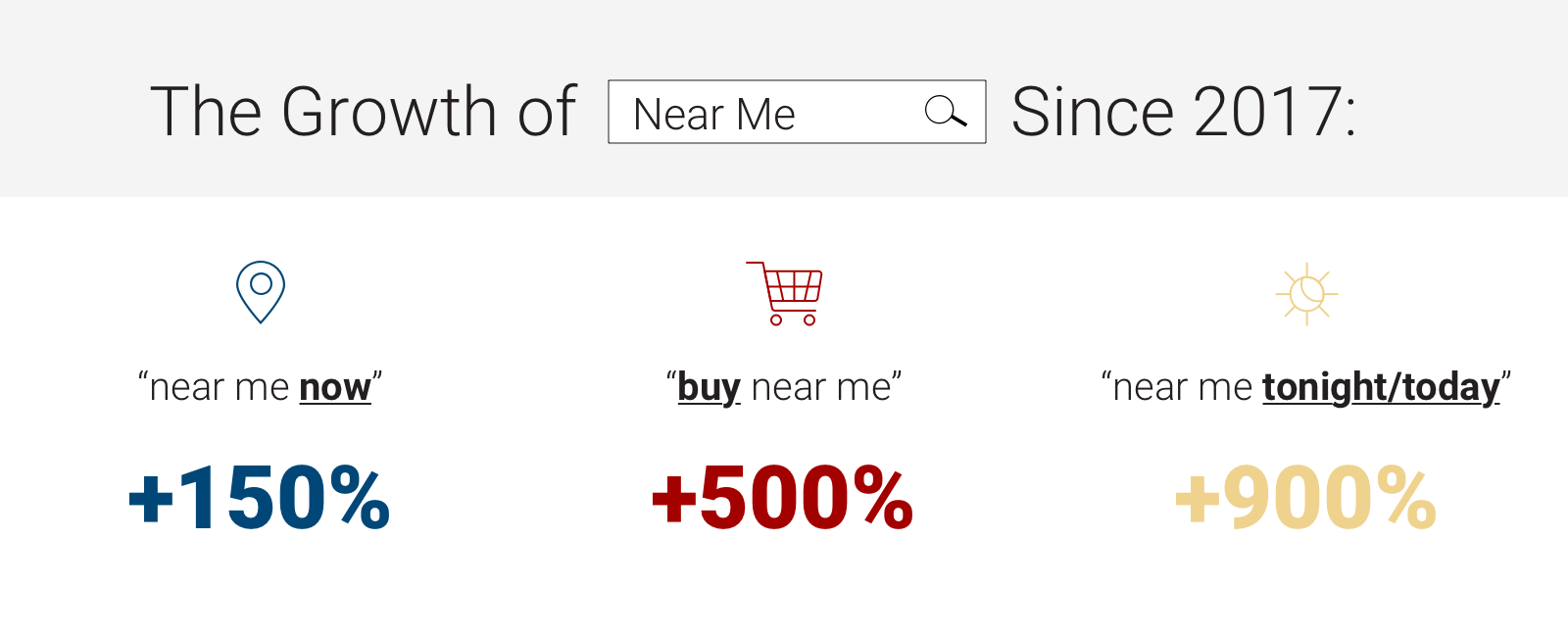The width and height of the screenshot is (1568, 638).
Task: Select the blue +150% statistic
Action: 260,498
